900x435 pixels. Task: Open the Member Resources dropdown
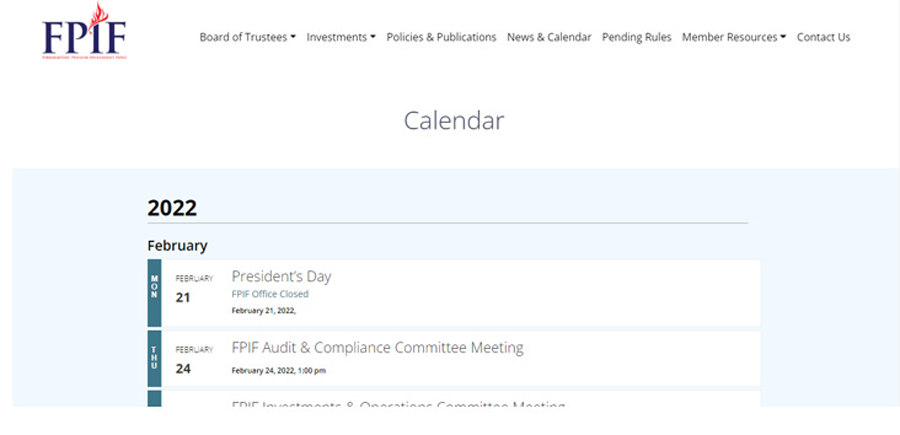tap(734, 37)
